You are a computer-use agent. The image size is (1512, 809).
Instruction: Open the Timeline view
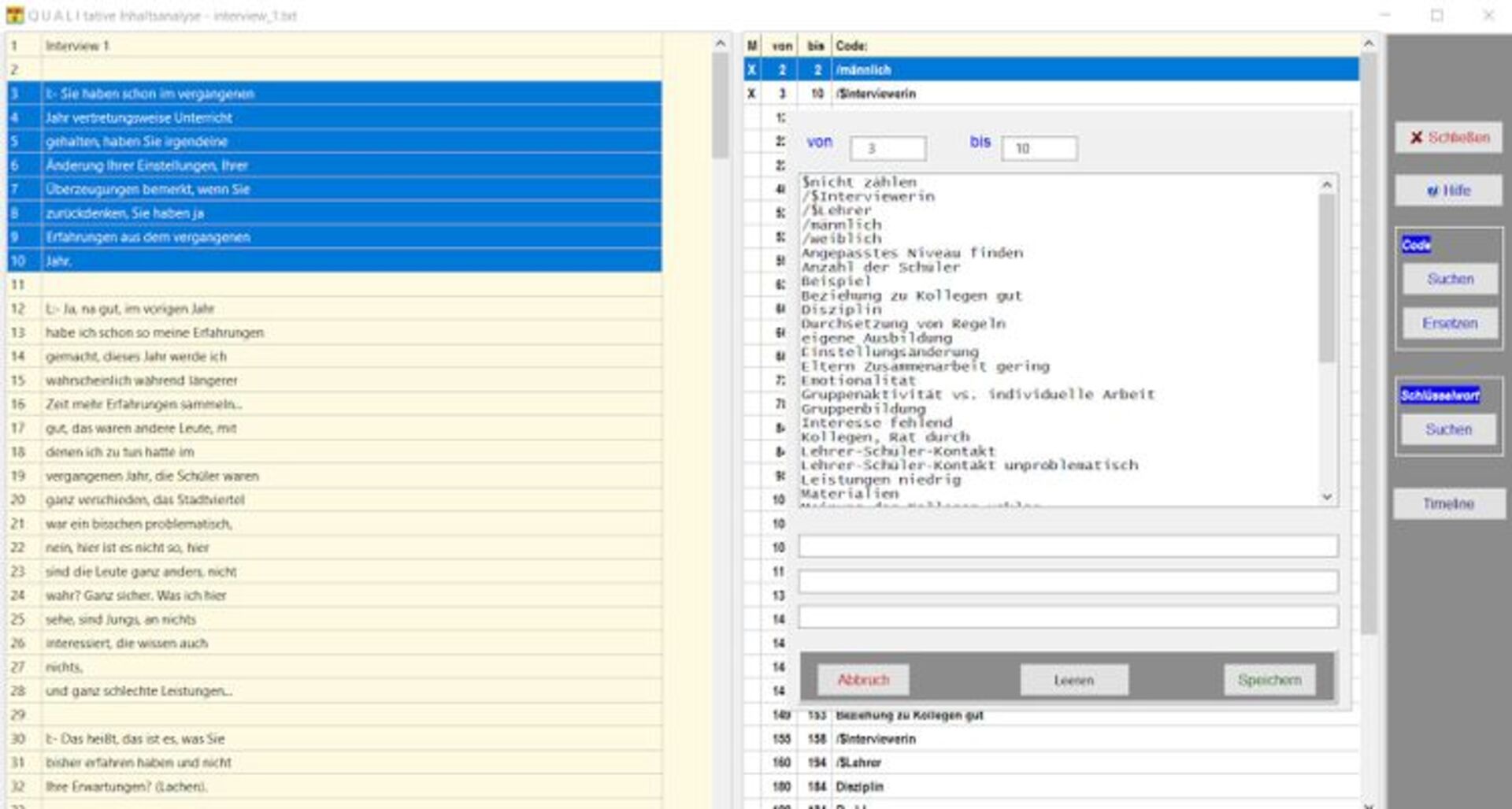point(1449,503)
